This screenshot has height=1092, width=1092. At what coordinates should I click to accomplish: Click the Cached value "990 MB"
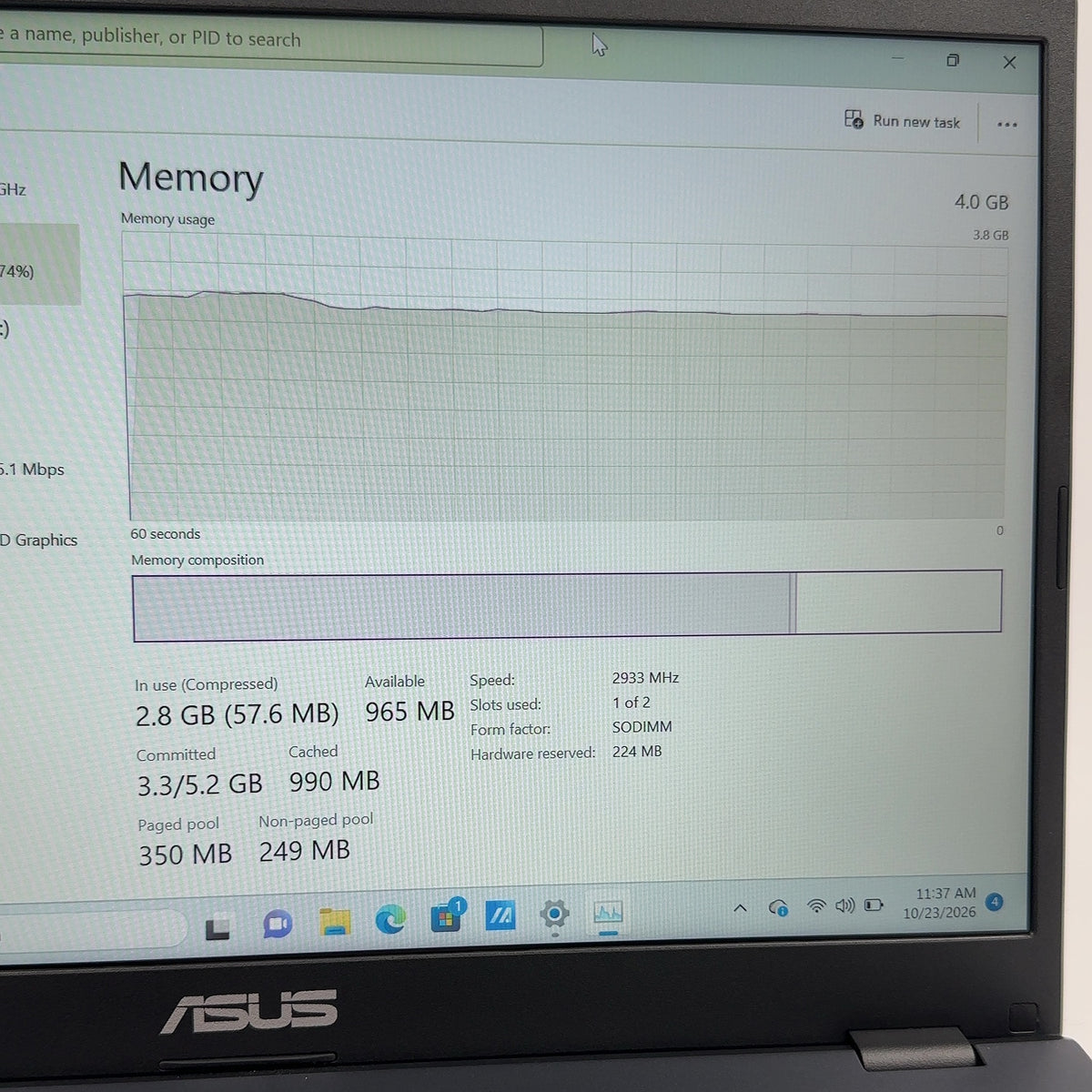point(334,782)
